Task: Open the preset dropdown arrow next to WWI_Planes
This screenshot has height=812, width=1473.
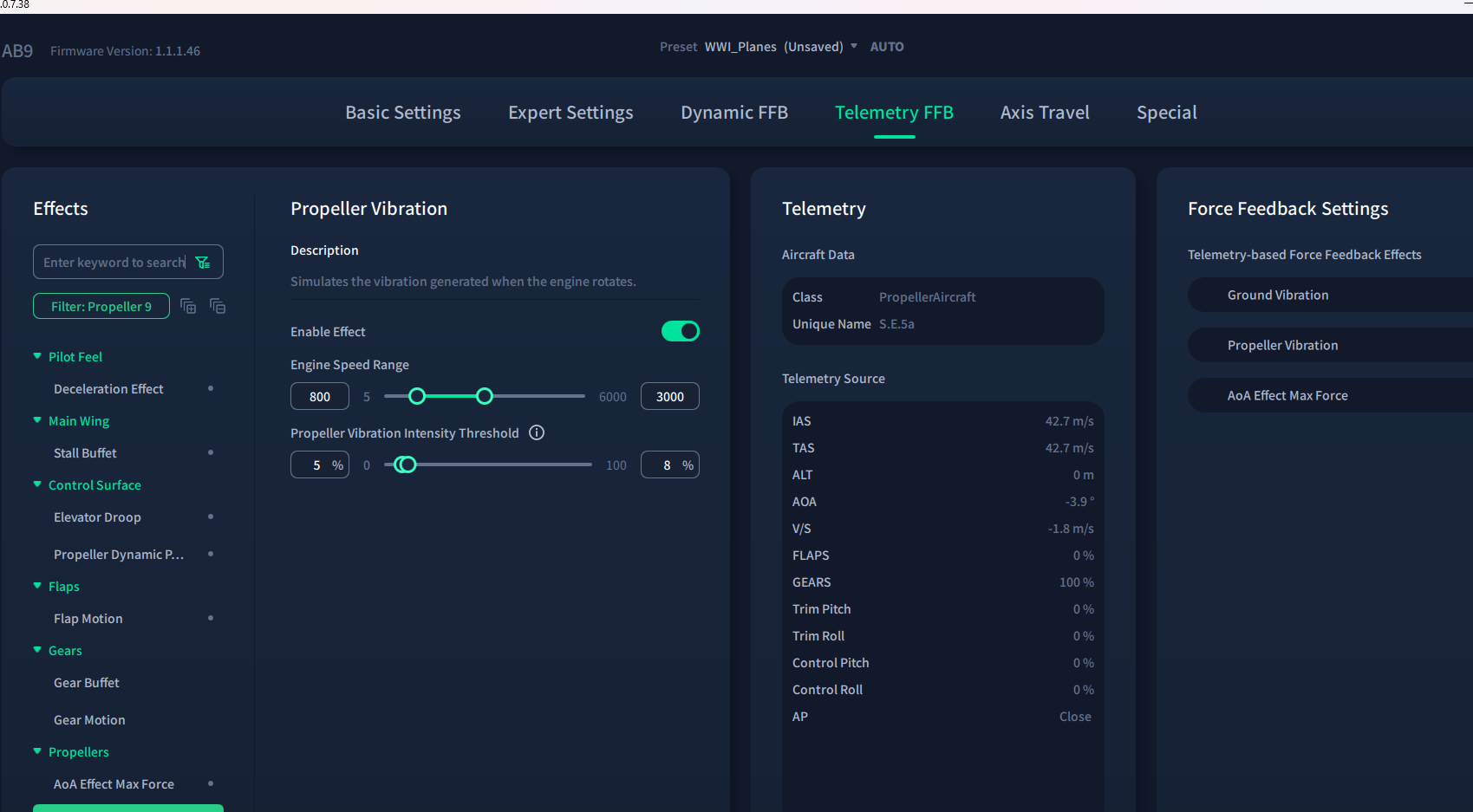Action: (x=854, y=46)
